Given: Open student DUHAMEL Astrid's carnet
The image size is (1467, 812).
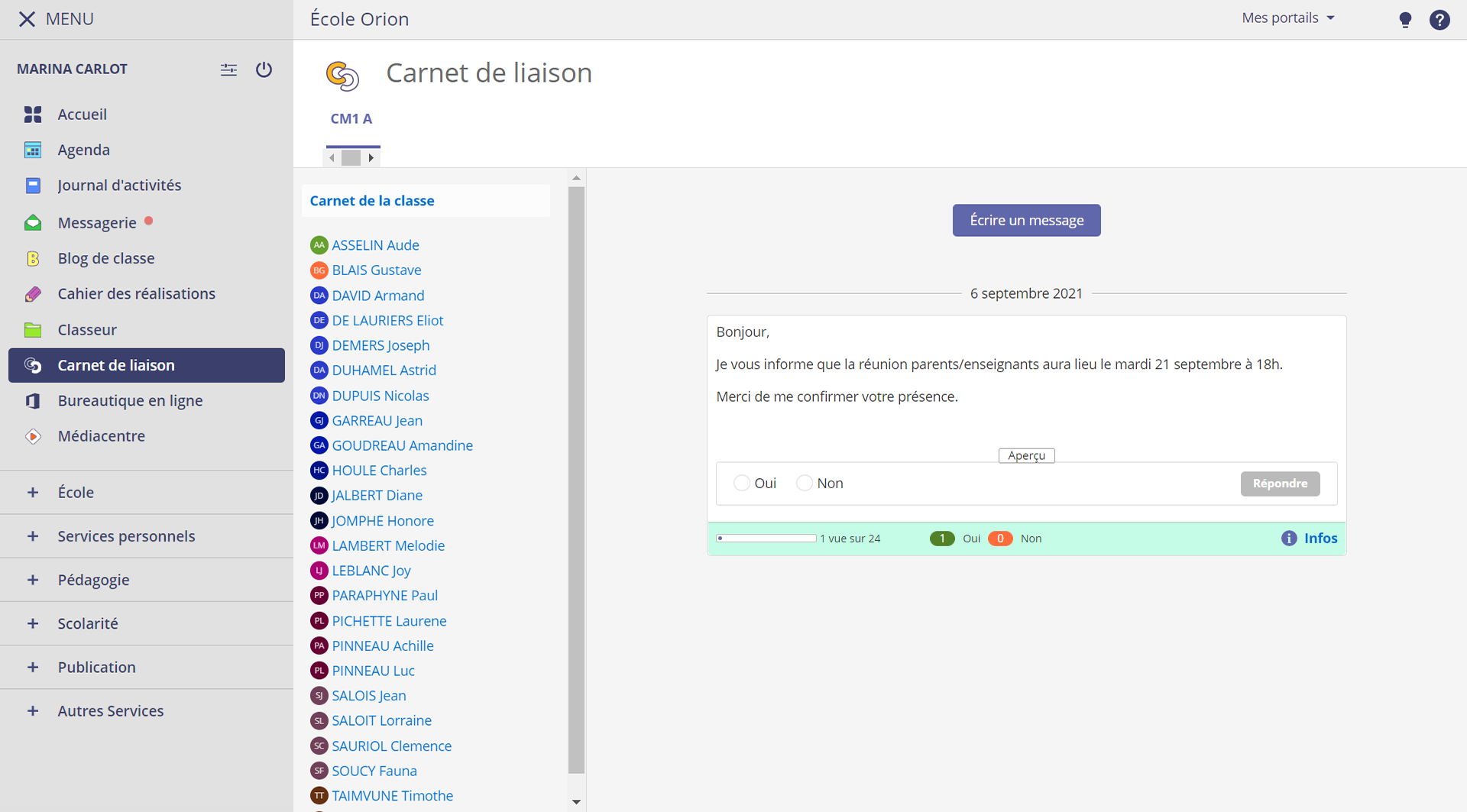Looking at the screenshot, I should (x=384, y=370).
